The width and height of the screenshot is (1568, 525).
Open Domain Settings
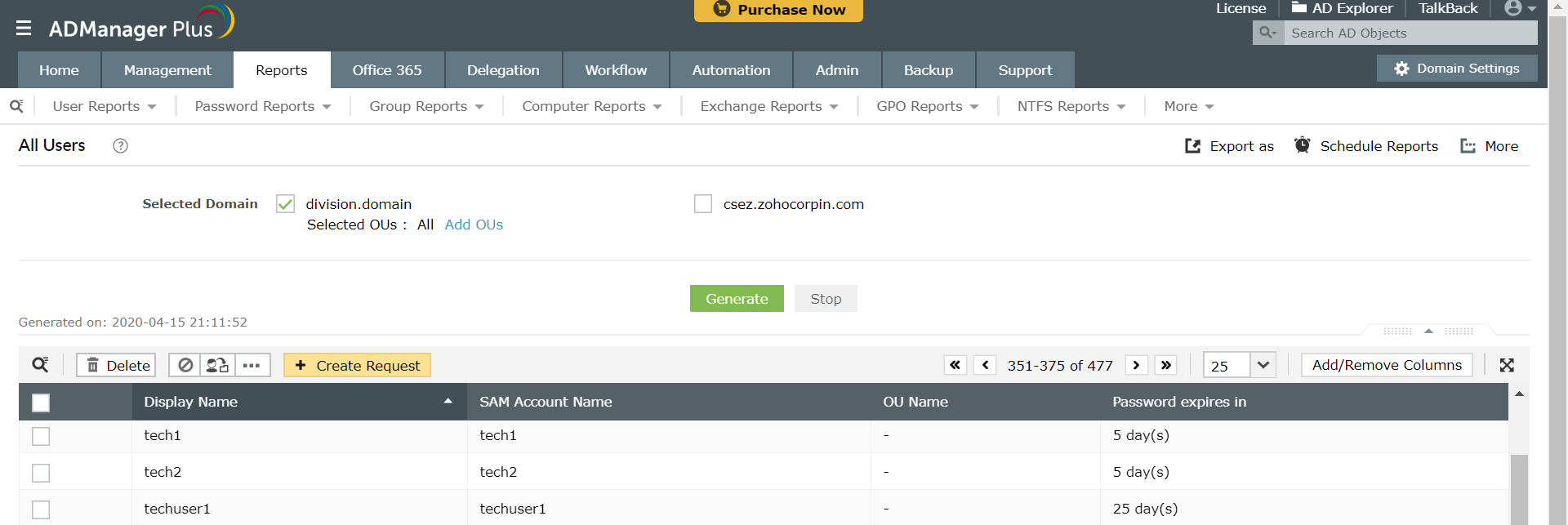pyautogui.click(x=1457, y=69)
